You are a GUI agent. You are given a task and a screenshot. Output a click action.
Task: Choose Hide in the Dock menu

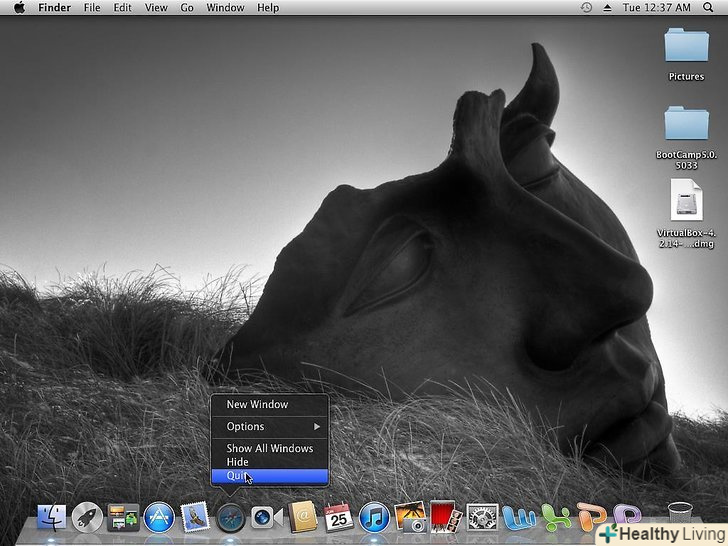238,462
